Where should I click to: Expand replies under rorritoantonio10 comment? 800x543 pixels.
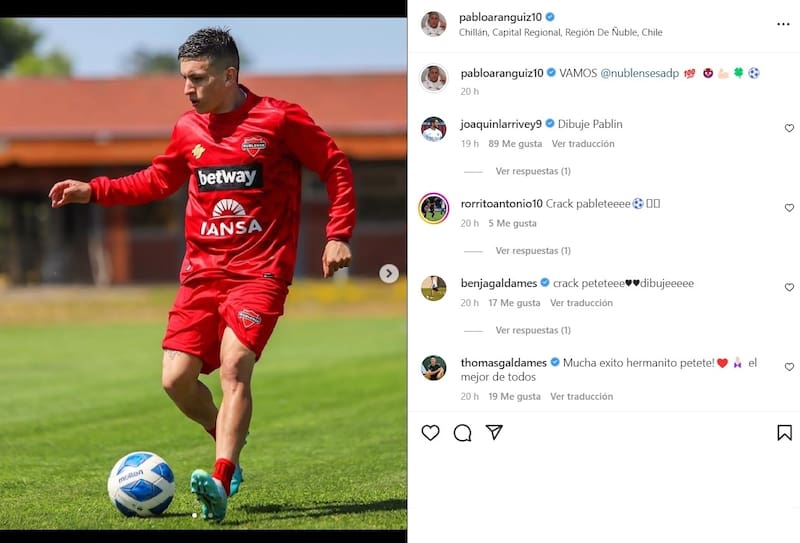(x=533, y=251)
